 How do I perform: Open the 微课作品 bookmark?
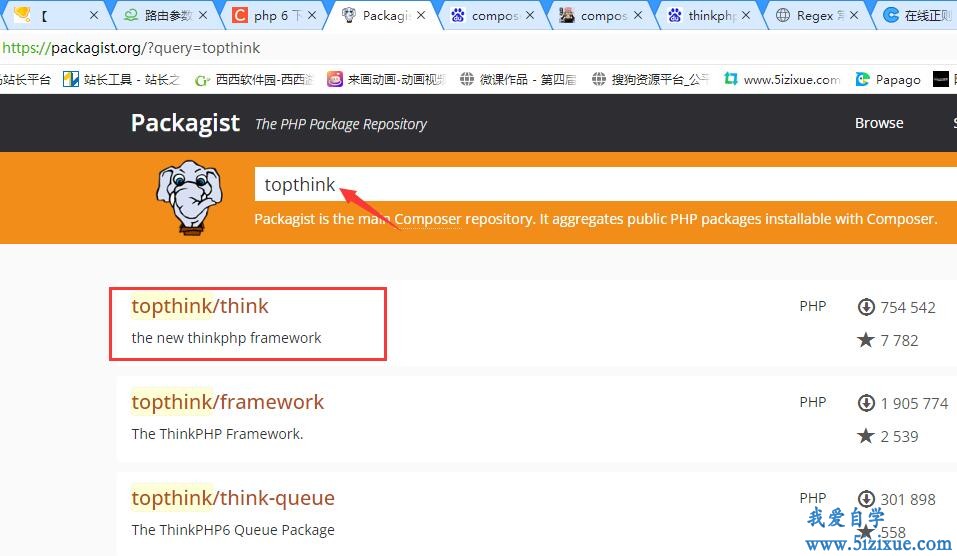click(518, 79)
